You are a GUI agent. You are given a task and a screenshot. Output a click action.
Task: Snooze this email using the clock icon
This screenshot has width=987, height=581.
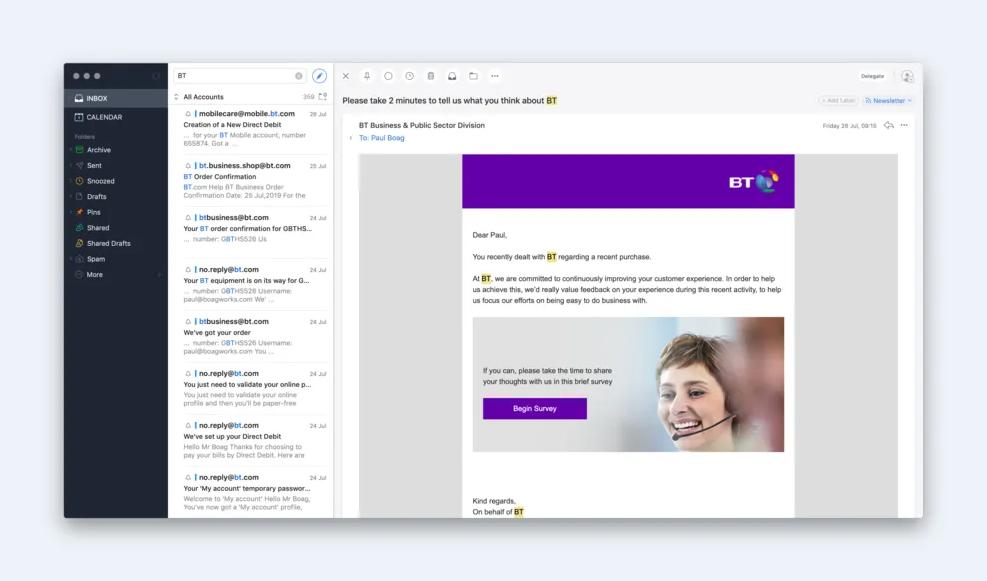point(409,76)
